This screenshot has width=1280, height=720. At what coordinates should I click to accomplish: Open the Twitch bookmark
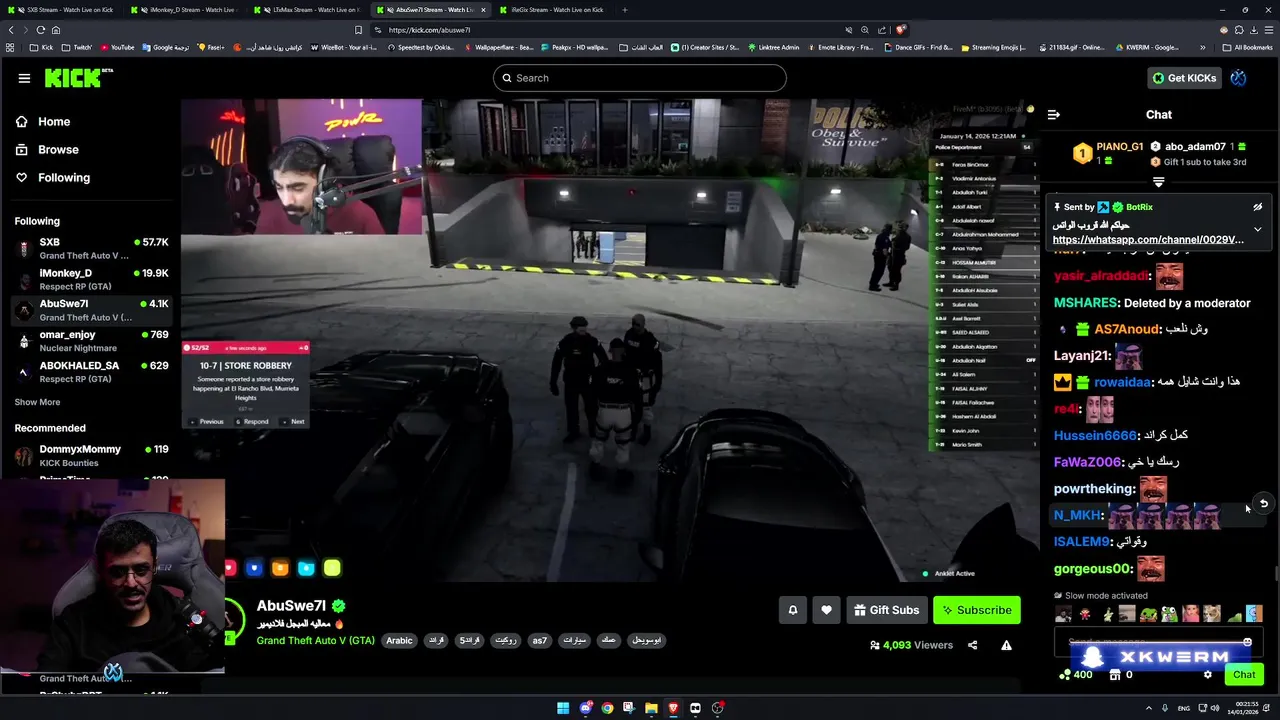click(x=76, y=47)
